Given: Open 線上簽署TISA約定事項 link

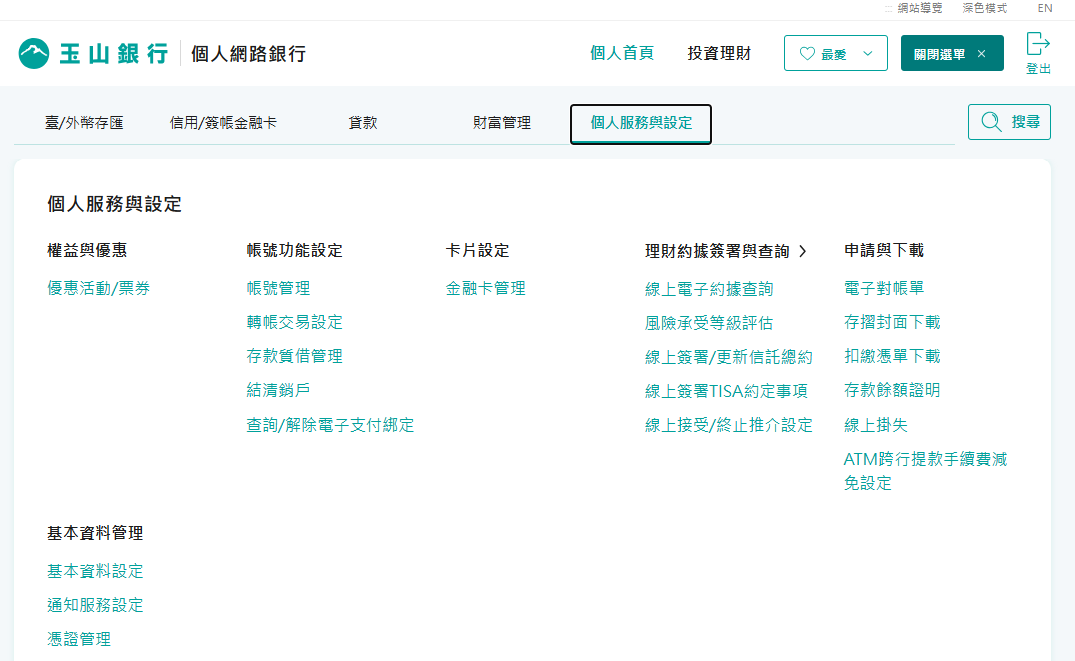Looking at the screenshot, I should point(726,391).
